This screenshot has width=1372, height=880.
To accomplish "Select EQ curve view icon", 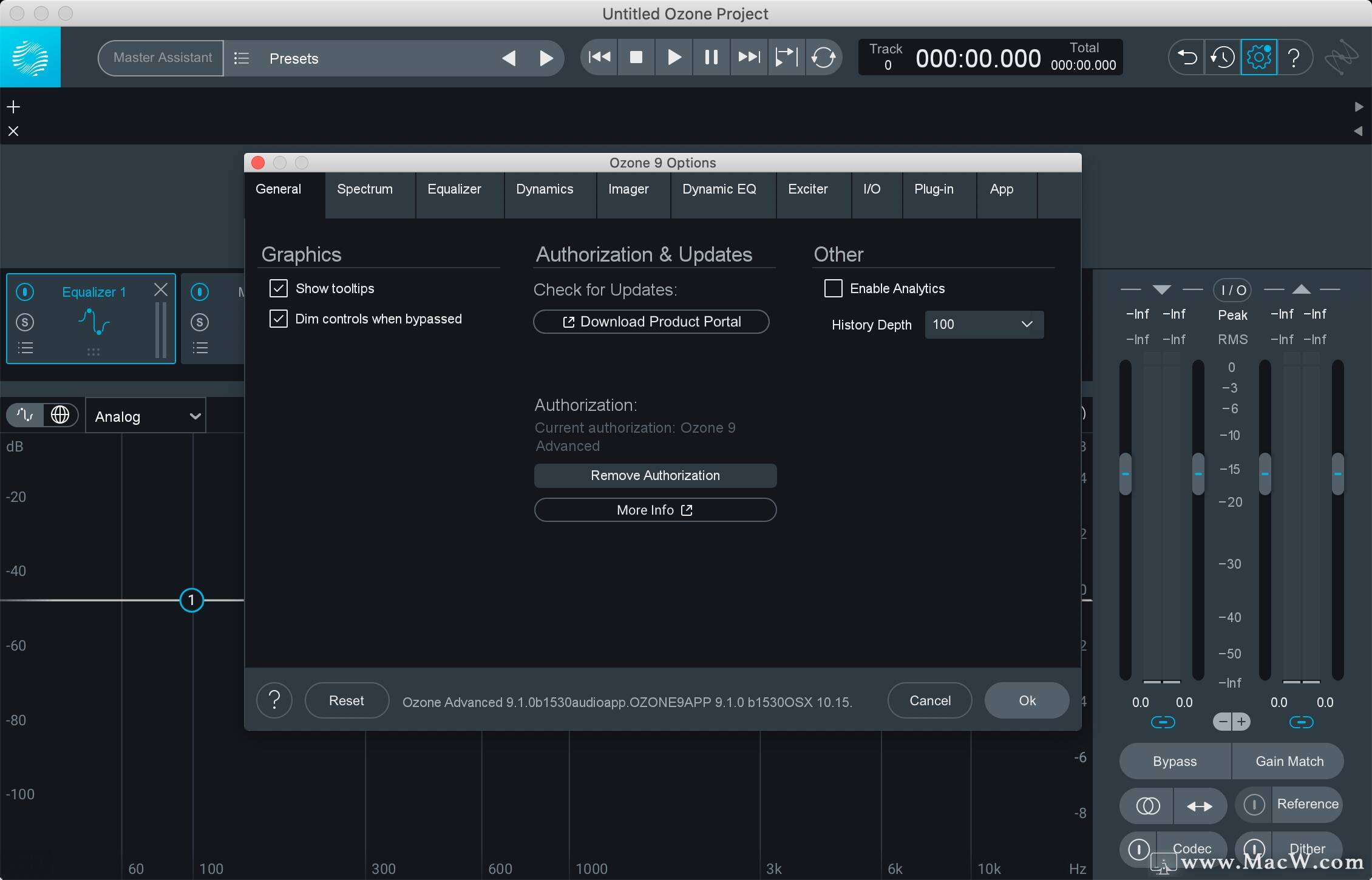I will click(25, 415).
